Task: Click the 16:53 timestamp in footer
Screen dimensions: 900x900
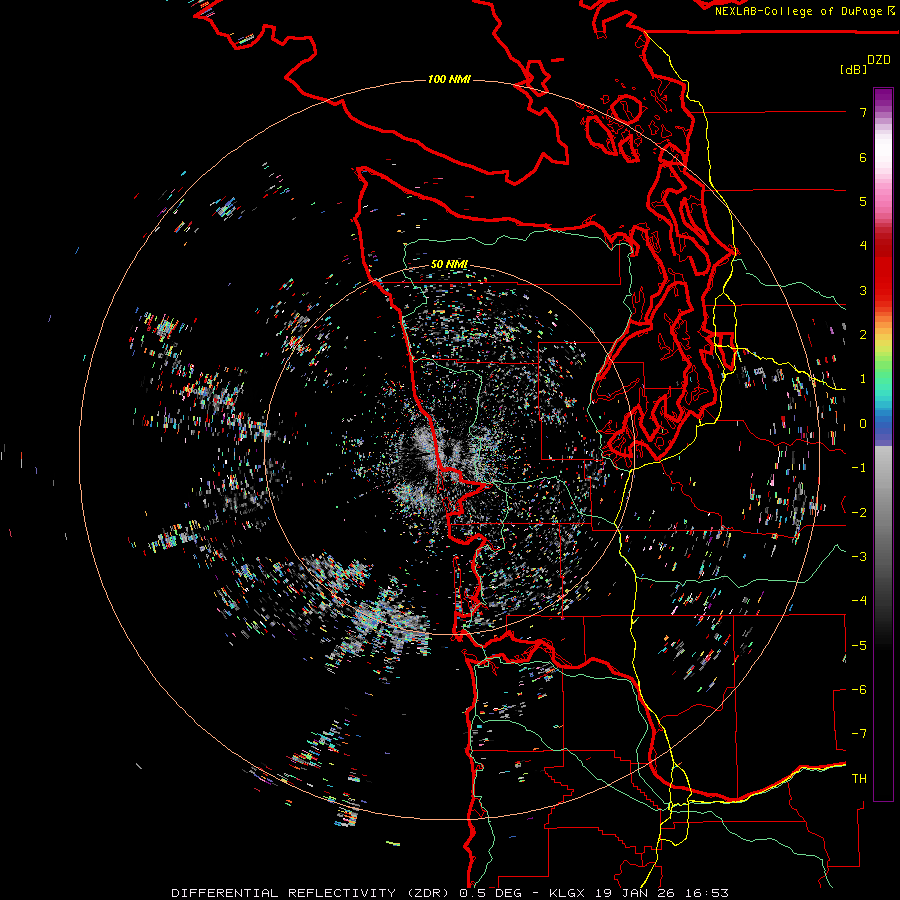Action: click(707, 893)
